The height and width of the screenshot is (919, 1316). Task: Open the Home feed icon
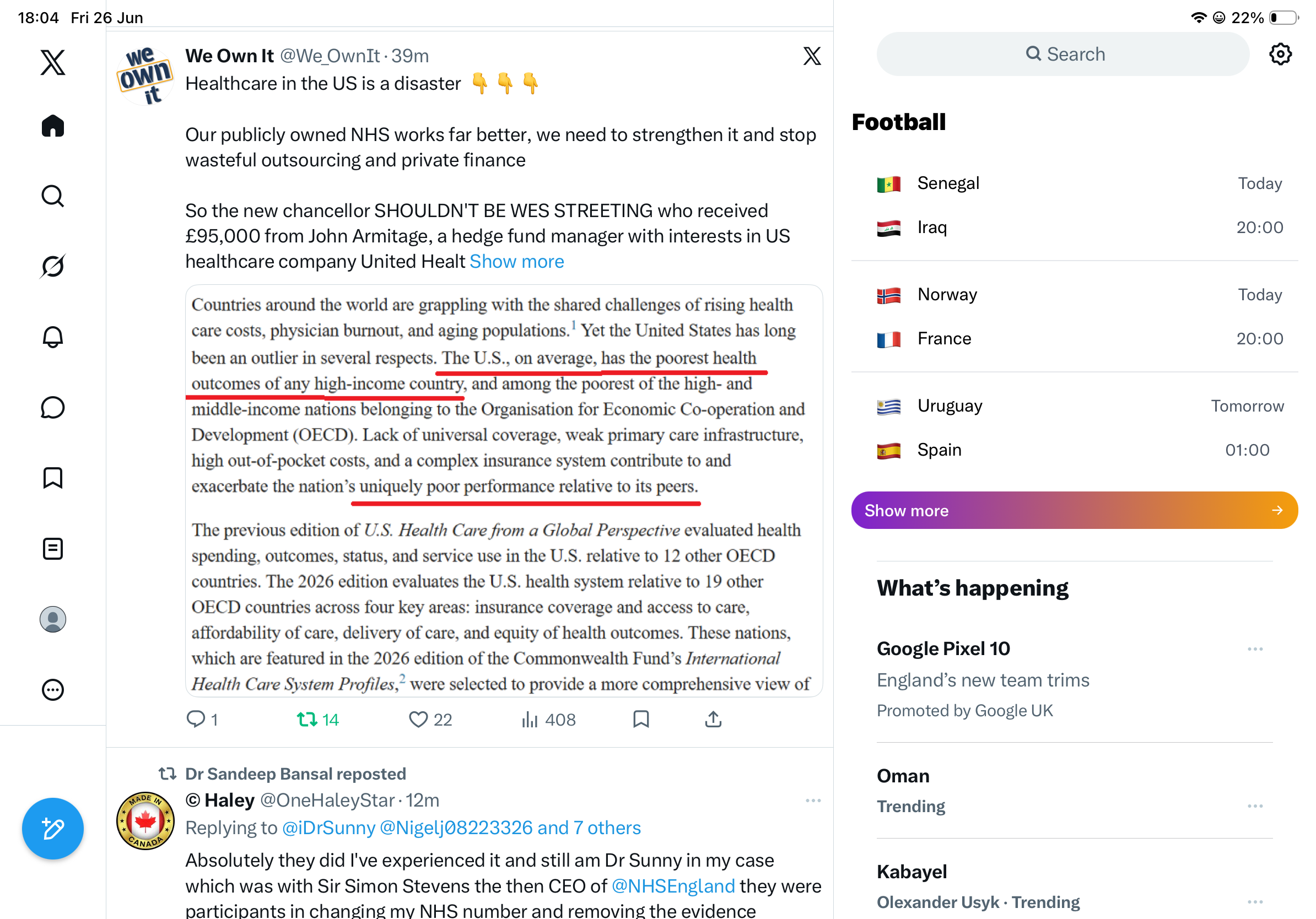click(53, 126)
